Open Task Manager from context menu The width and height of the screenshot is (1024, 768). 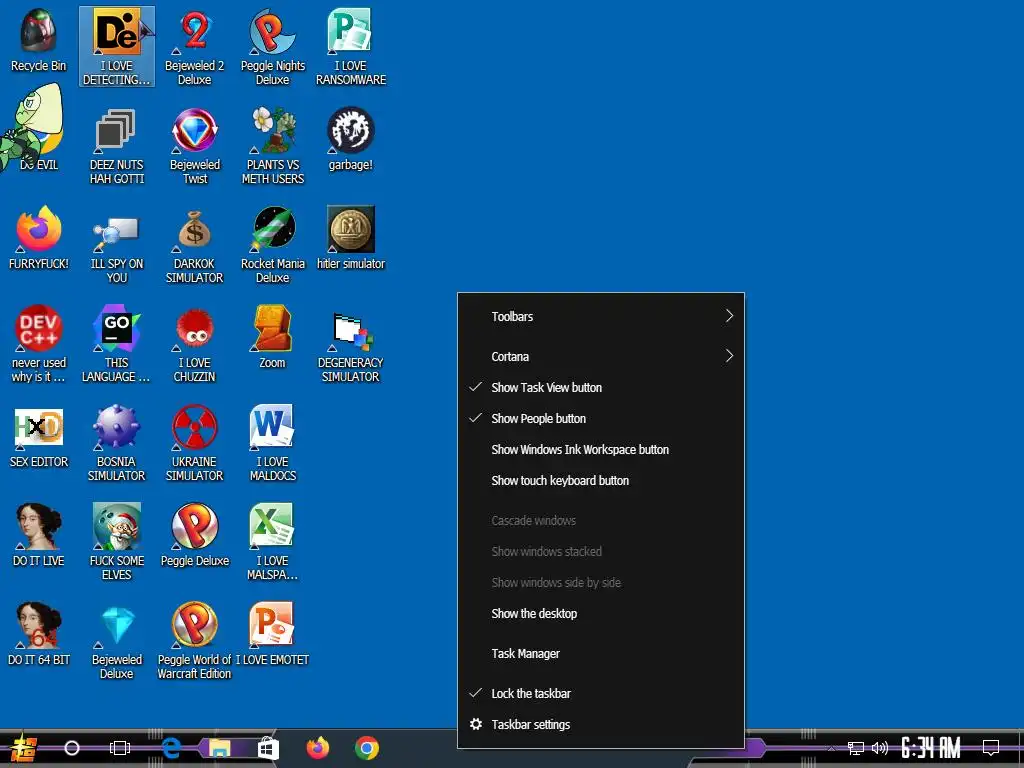[x=601, y=654]
